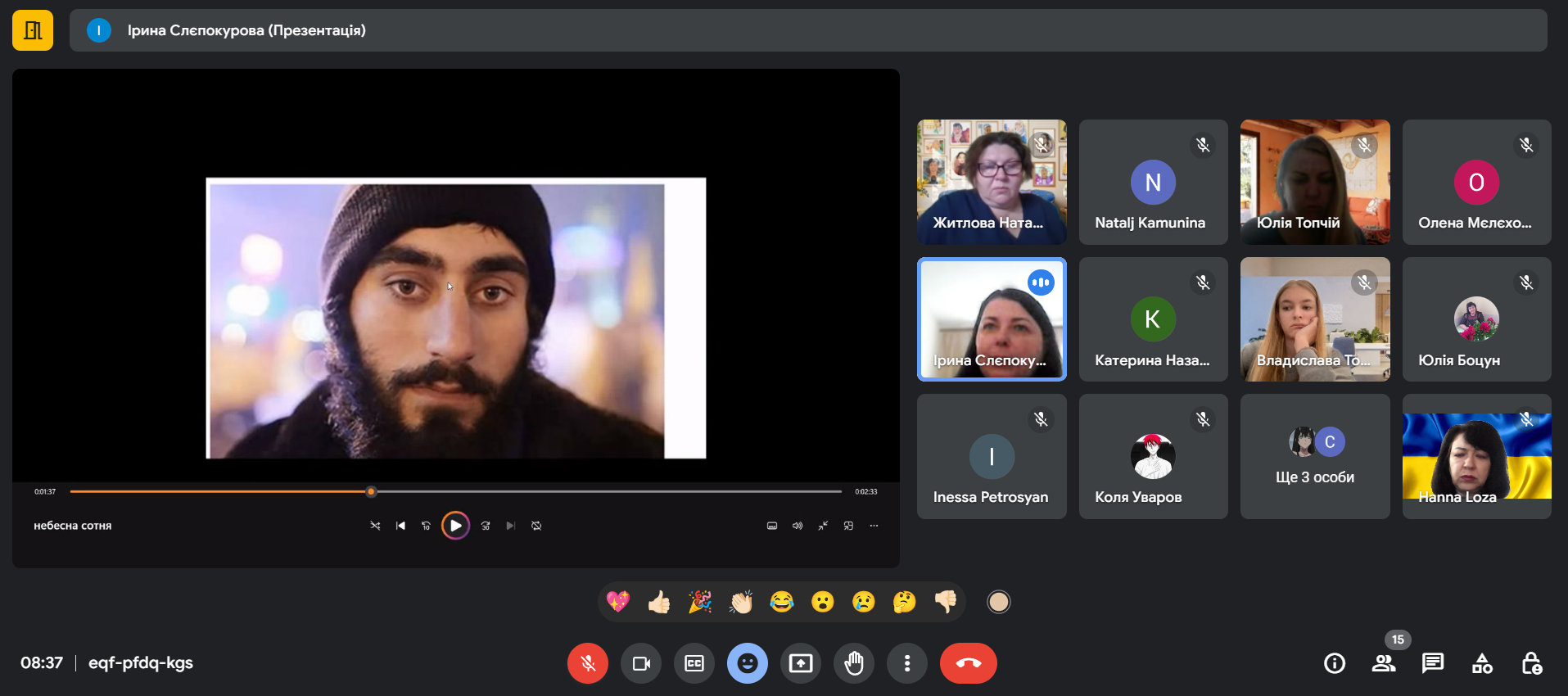Raise your hand
The height and width of the screenshot is (696, 1568).
tap(854, 663)
